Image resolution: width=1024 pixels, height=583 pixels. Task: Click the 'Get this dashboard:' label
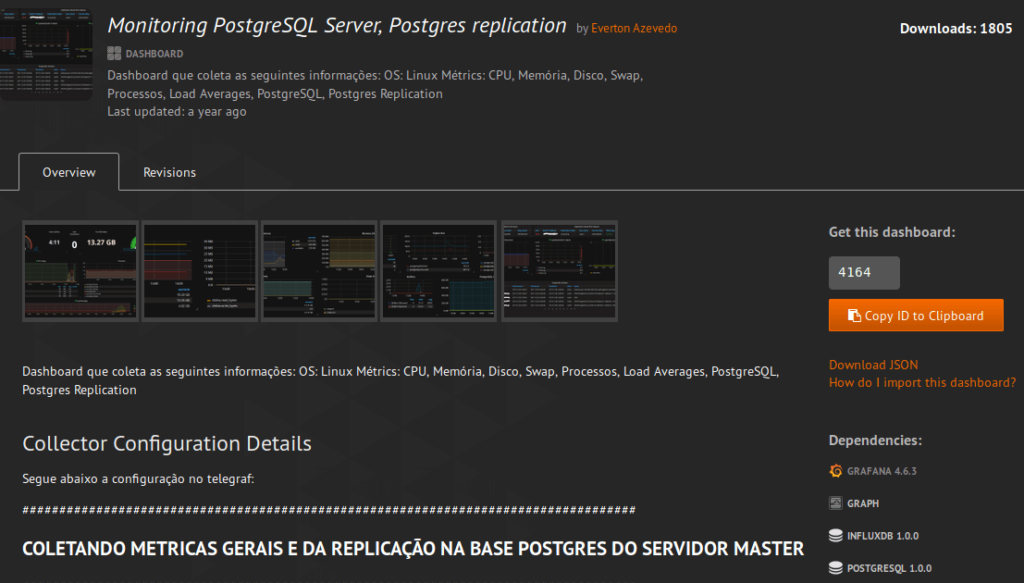[x=891, y=232]
